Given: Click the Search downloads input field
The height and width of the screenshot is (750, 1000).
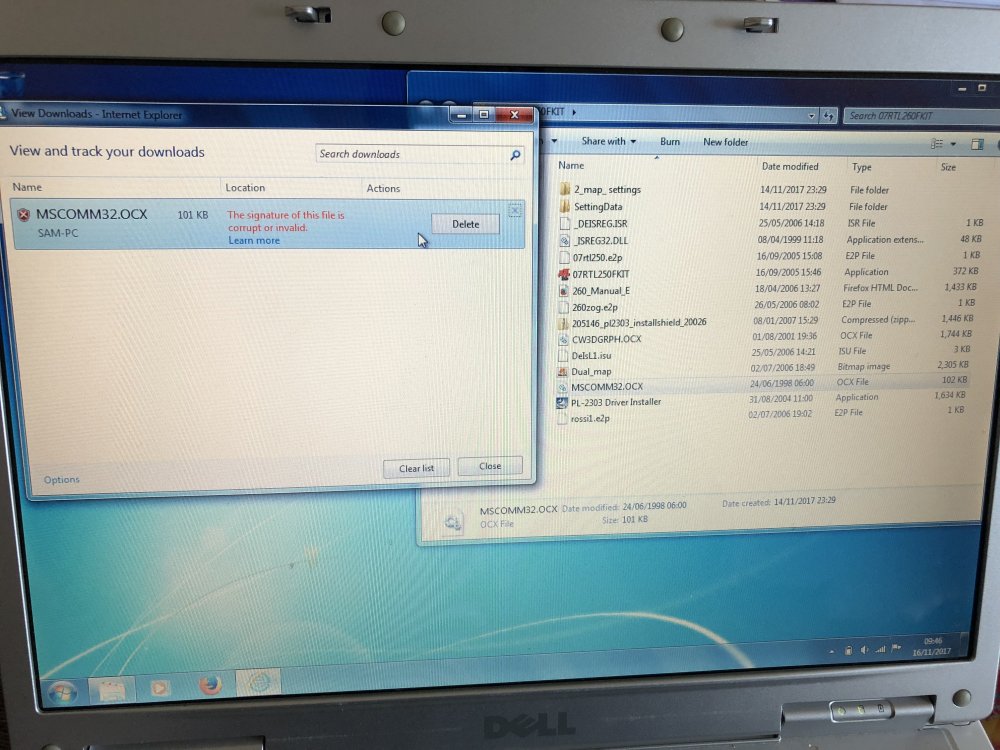Looking at the screenshot, I should [410, 155].
